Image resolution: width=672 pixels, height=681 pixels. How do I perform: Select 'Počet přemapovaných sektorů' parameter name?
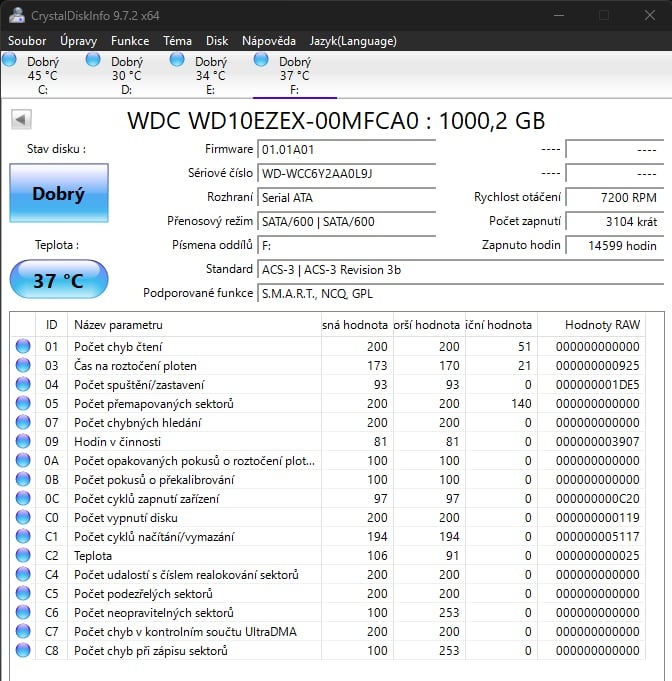154,404
